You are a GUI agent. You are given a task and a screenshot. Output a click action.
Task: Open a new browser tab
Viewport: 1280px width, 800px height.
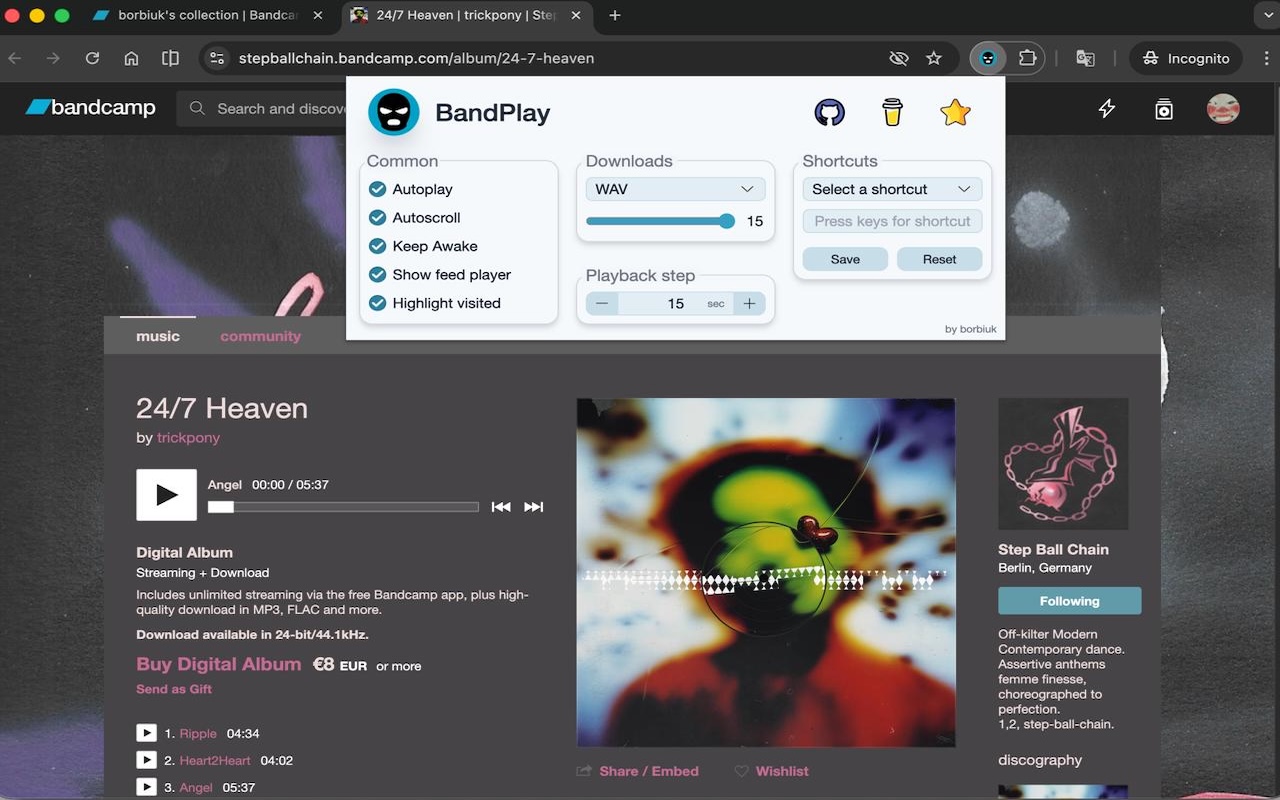click(615, 15)
